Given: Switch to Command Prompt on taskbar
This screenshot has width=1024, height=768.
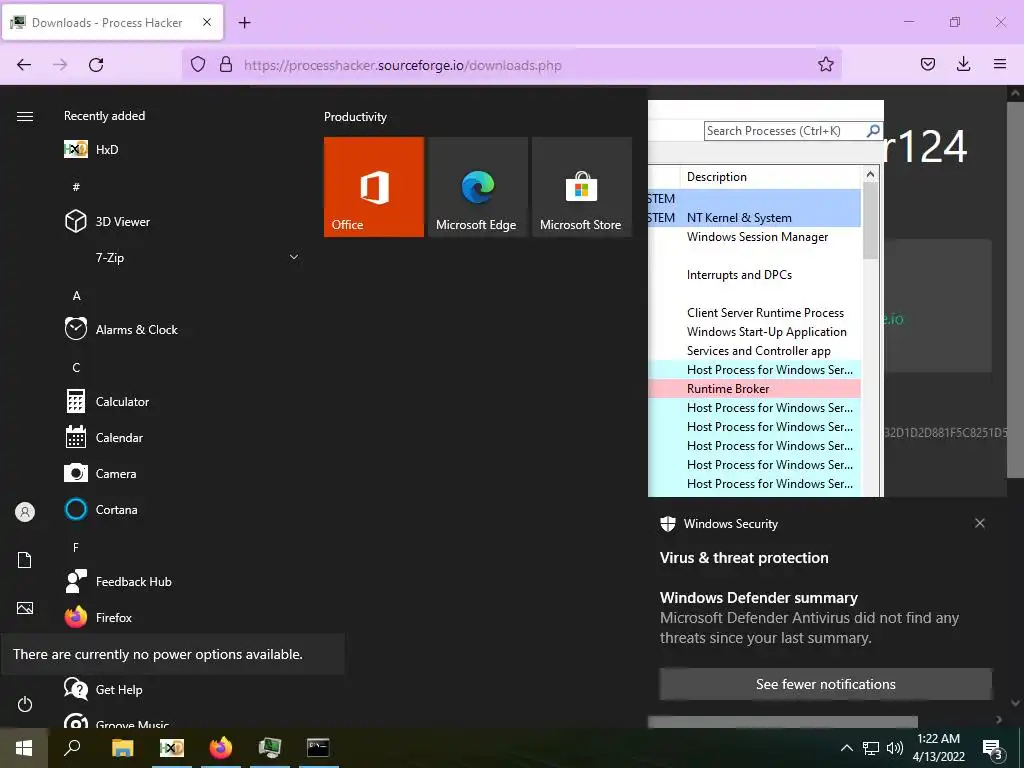Looking at the screenshot, I should tap(319, 748).
